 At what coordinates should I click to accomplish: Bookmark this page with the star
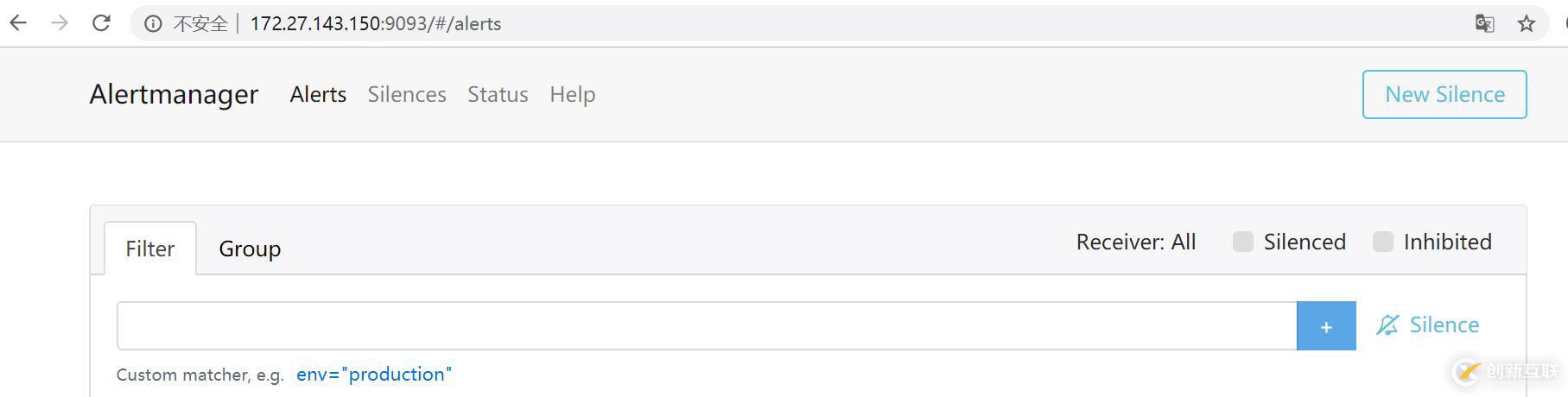[1526, 23]
